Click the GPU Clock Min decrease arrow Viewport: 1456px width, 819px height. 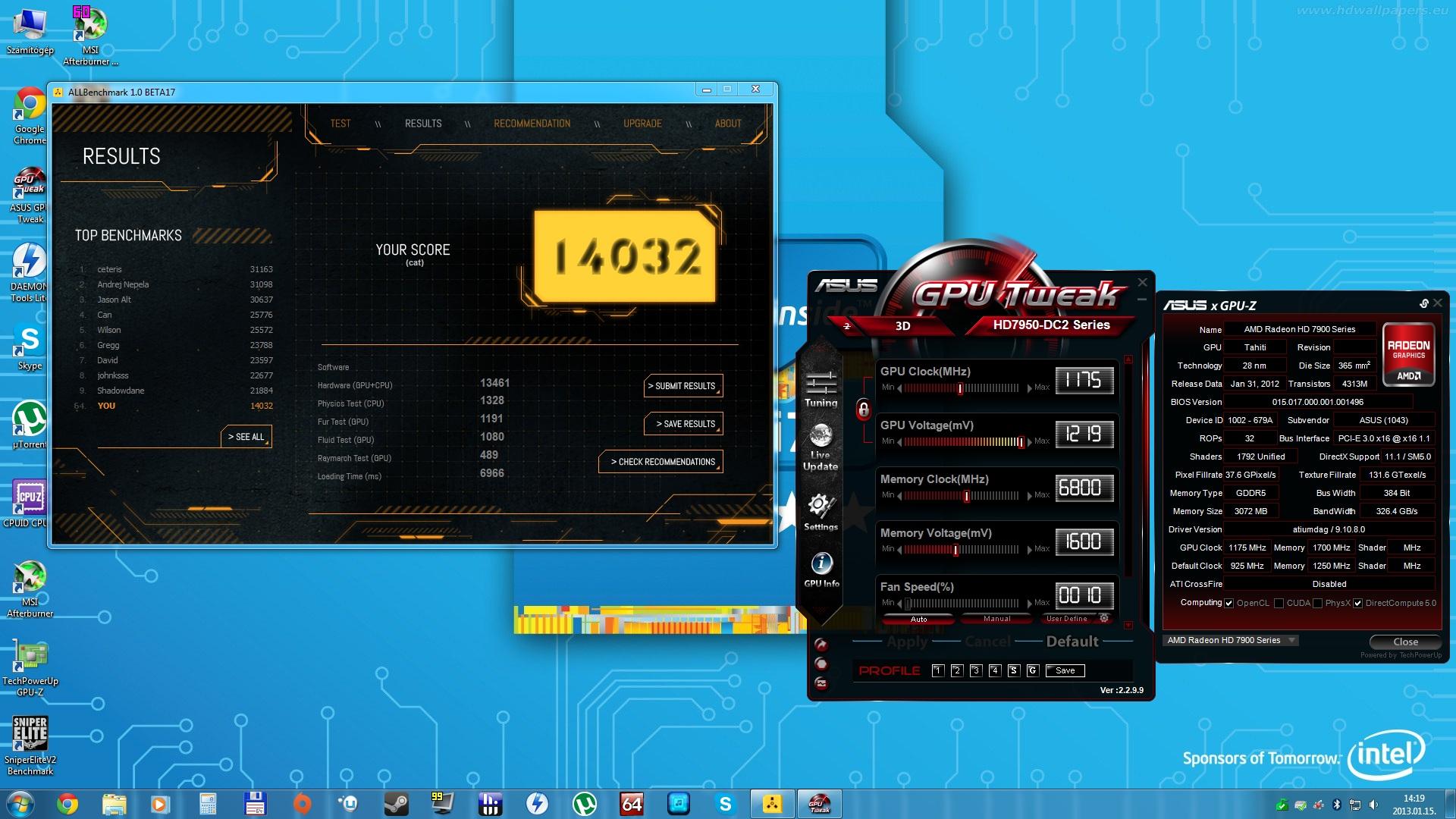click(899, 388)
